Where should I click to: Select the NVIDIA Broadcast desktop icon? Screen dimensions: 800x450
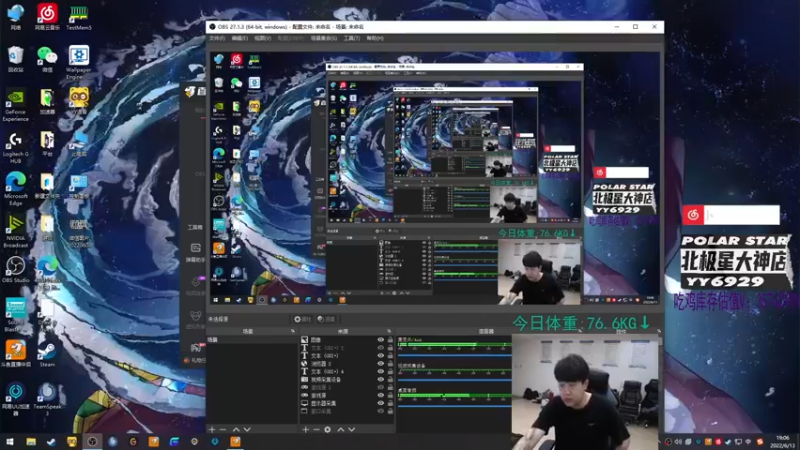15,231
